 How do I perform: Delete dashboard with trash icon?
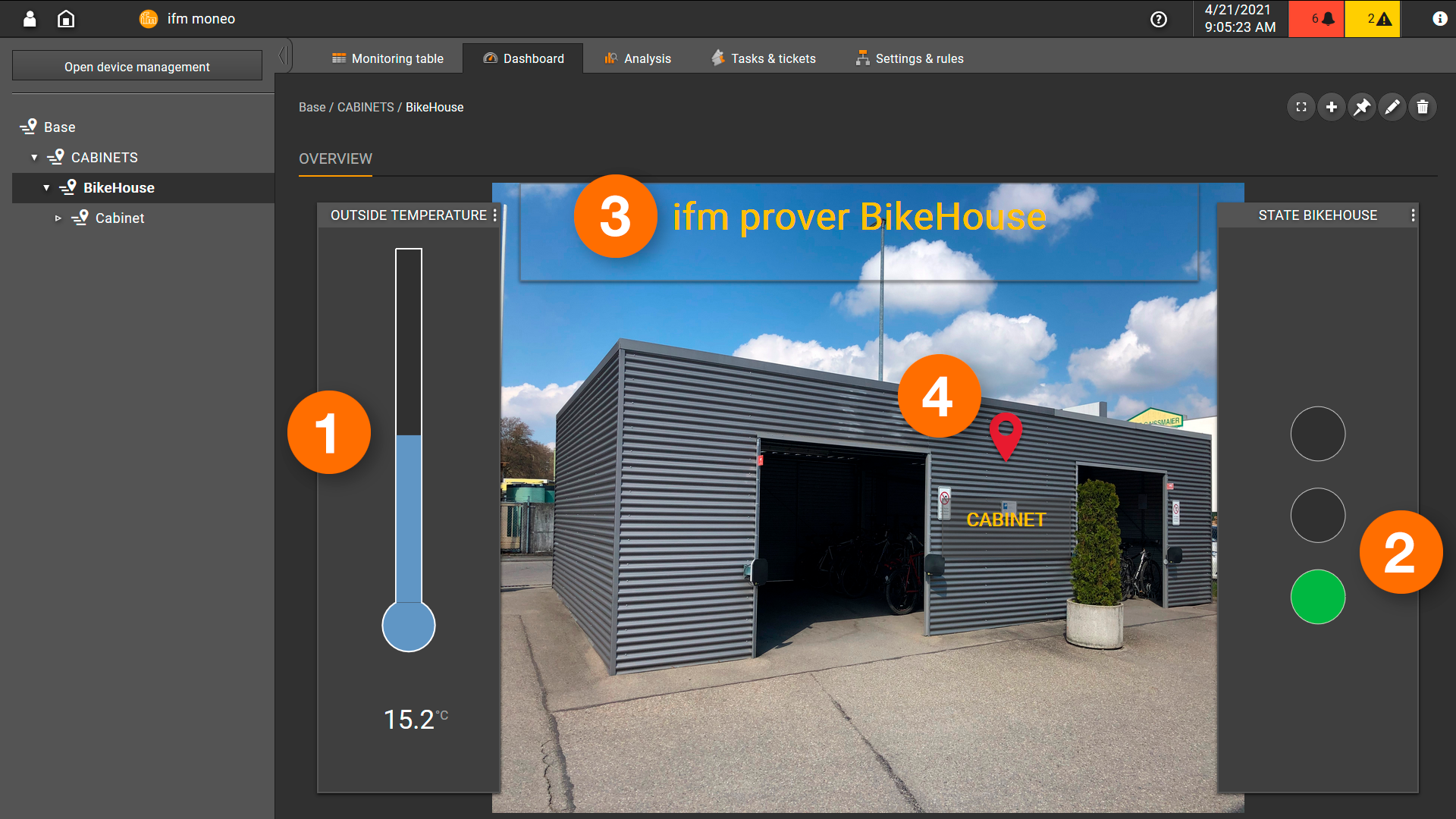pos(1423,107)
